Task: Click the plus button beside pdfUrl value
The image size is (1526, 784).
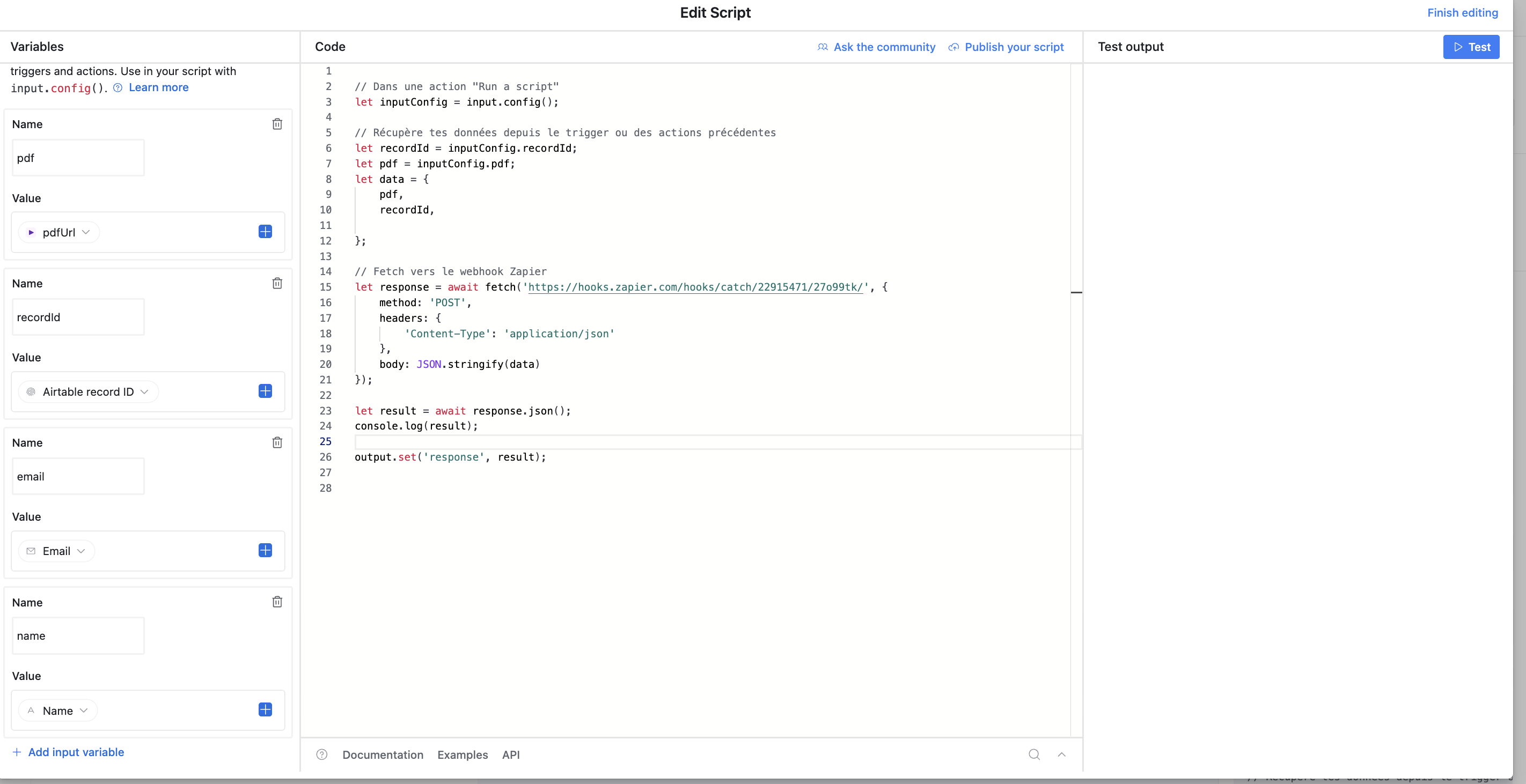Action: click(x=265, y=232)
